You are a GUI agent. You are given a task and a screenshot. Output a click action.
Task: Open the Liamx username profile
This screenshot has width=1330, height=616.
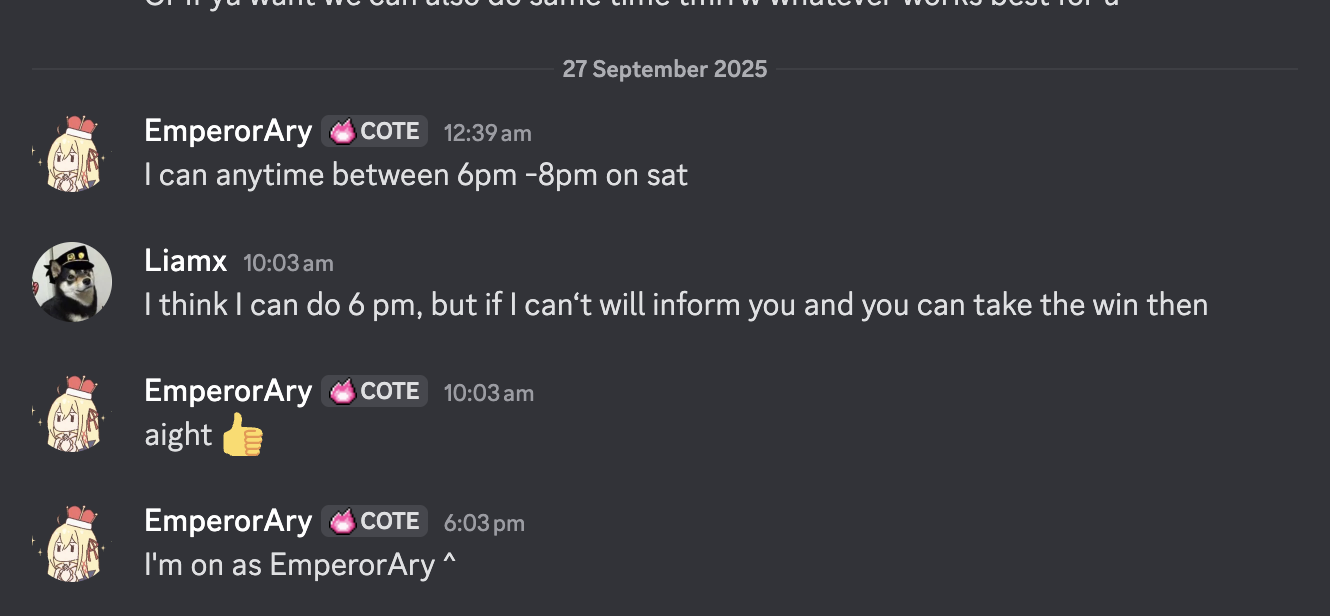point(186,262)
